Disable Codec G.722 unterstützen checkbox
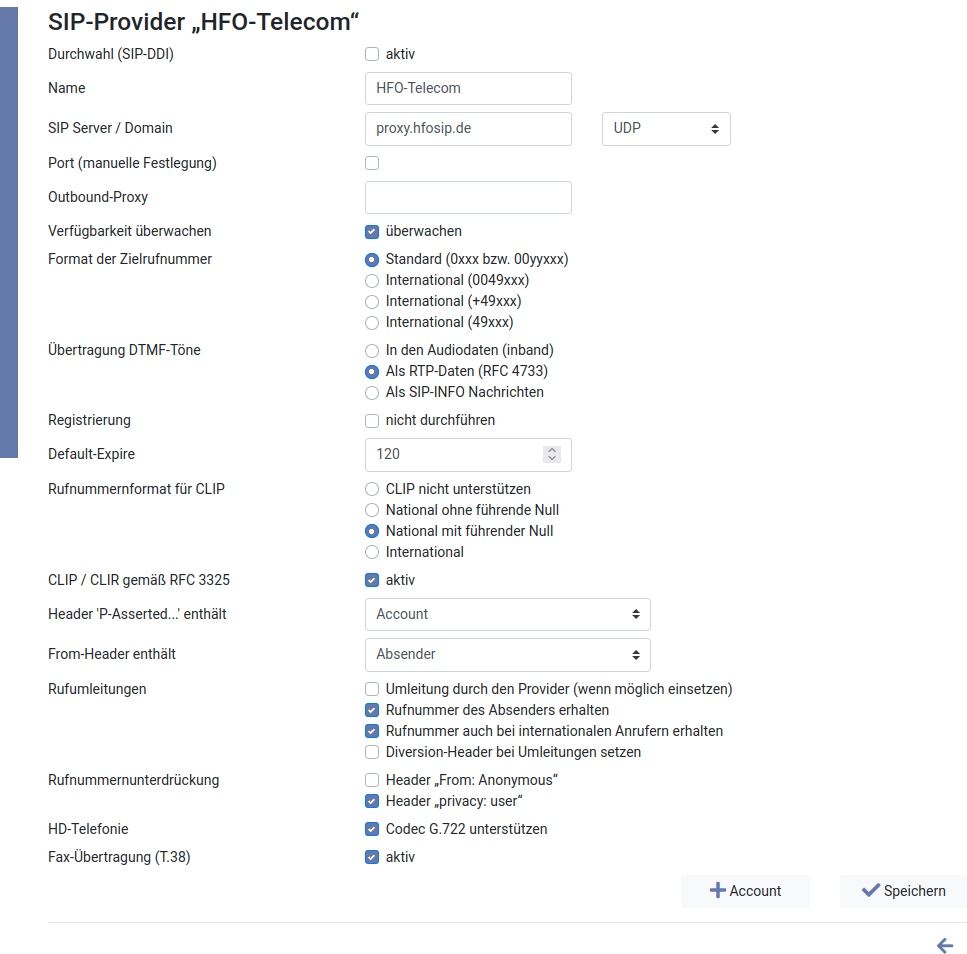967x954 pixels. [372, 829]
